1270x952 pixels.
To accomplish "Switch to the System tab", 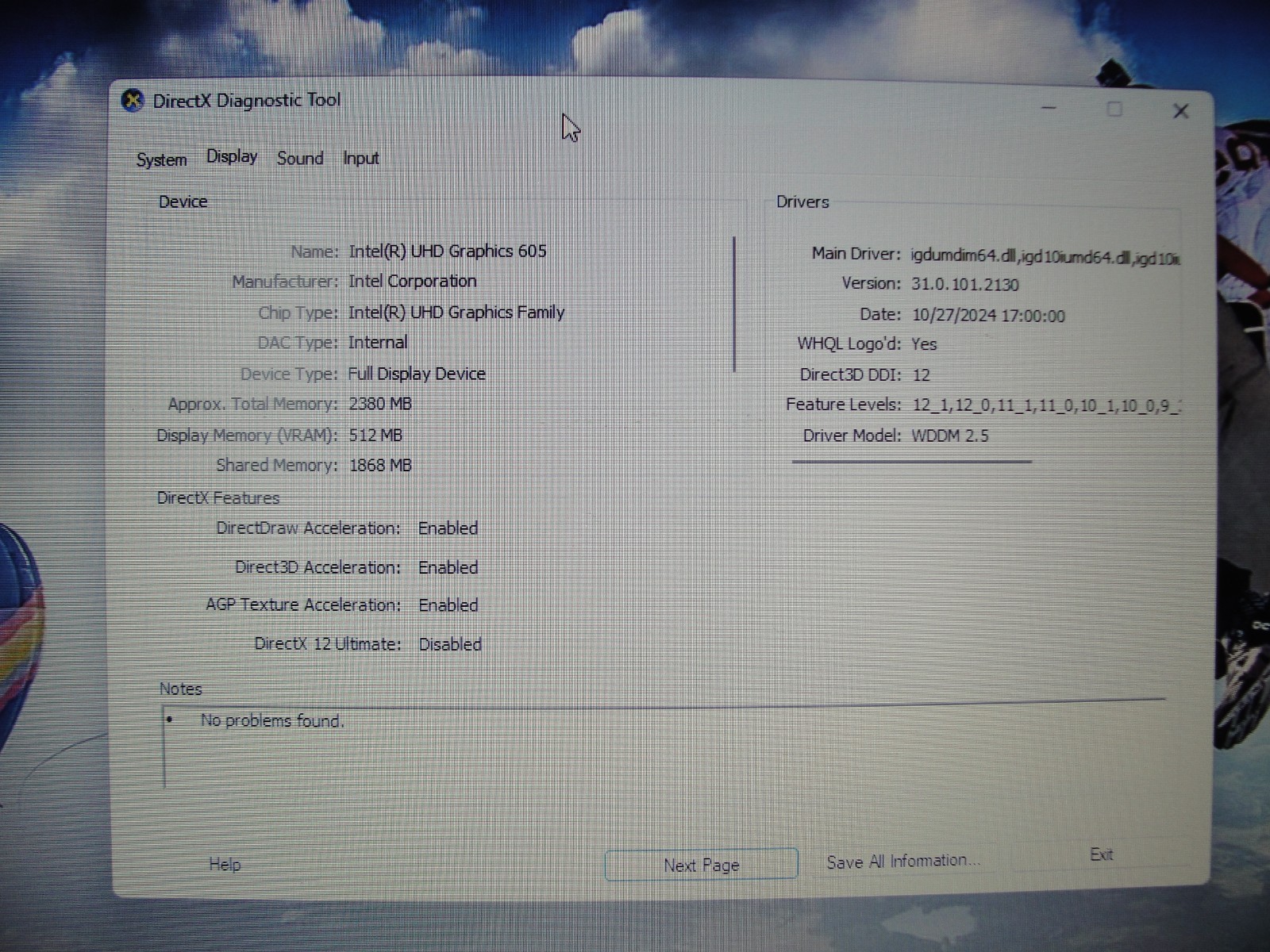I will (161, 159).
